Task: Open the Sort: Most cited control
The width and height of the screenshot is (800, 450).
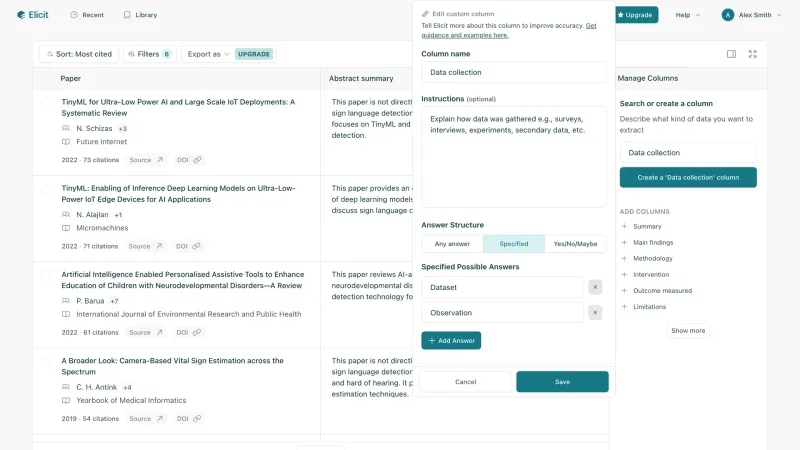Action: (x=79, y=54)
